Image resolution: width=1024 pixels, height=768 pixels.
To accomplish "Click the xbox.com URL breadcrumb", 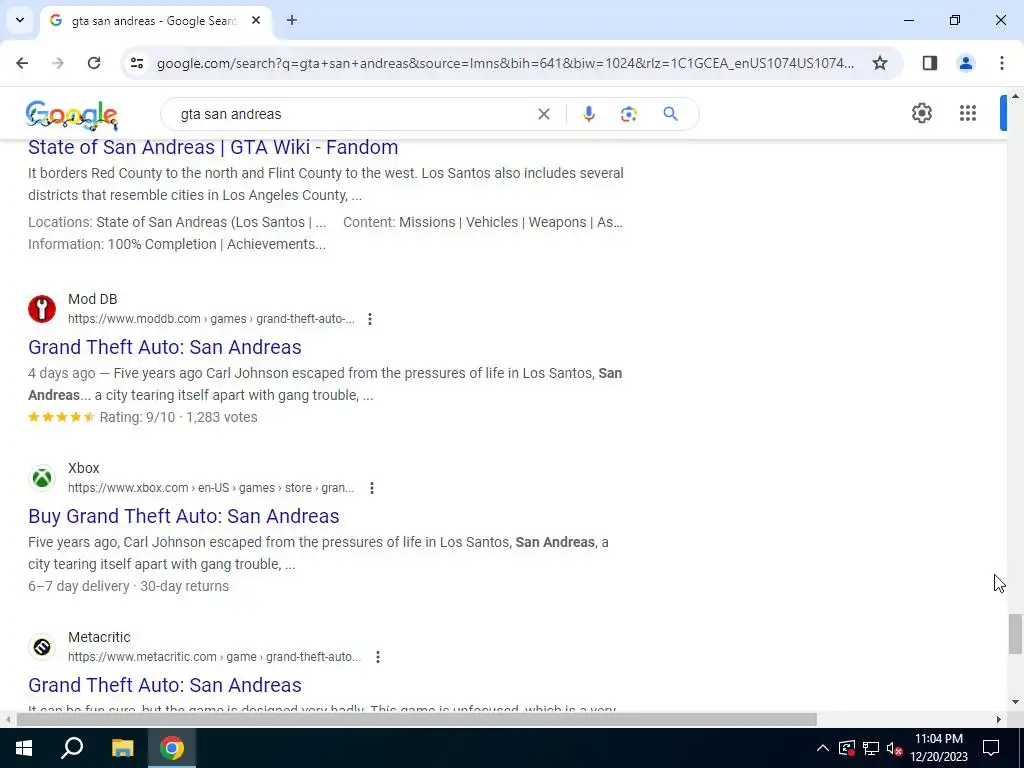I will pyautogui.click(x=211, y=488).
